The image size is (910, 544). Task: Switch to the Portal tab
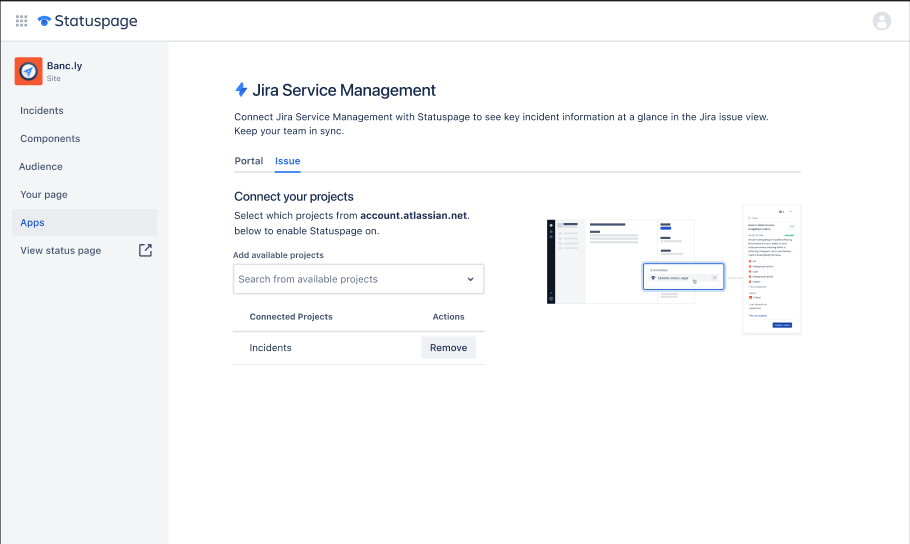(x=248, y=161)
